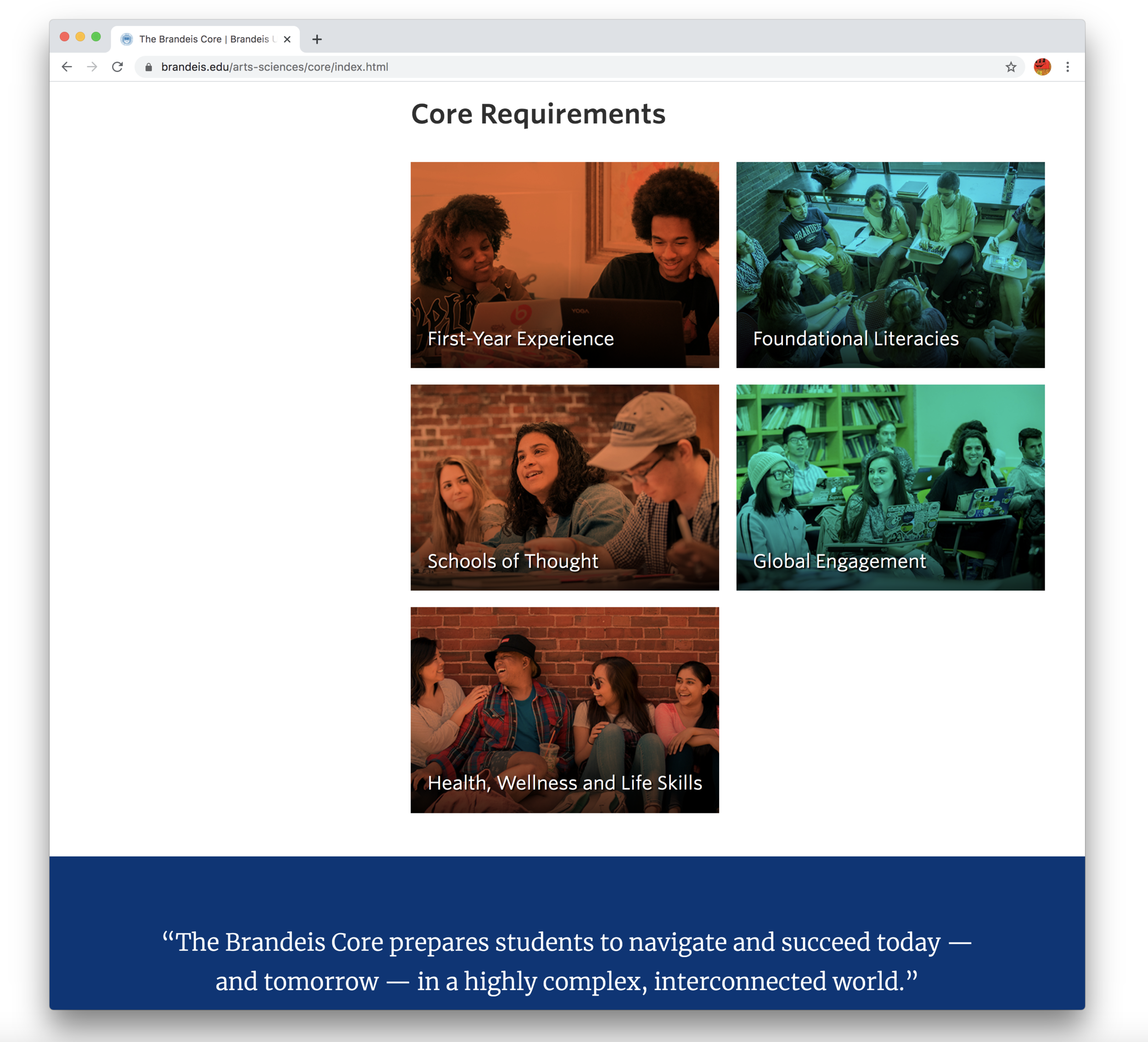1148x1042 pixels.
Task: Maximize the window with the green button
Action: point(96,37)
